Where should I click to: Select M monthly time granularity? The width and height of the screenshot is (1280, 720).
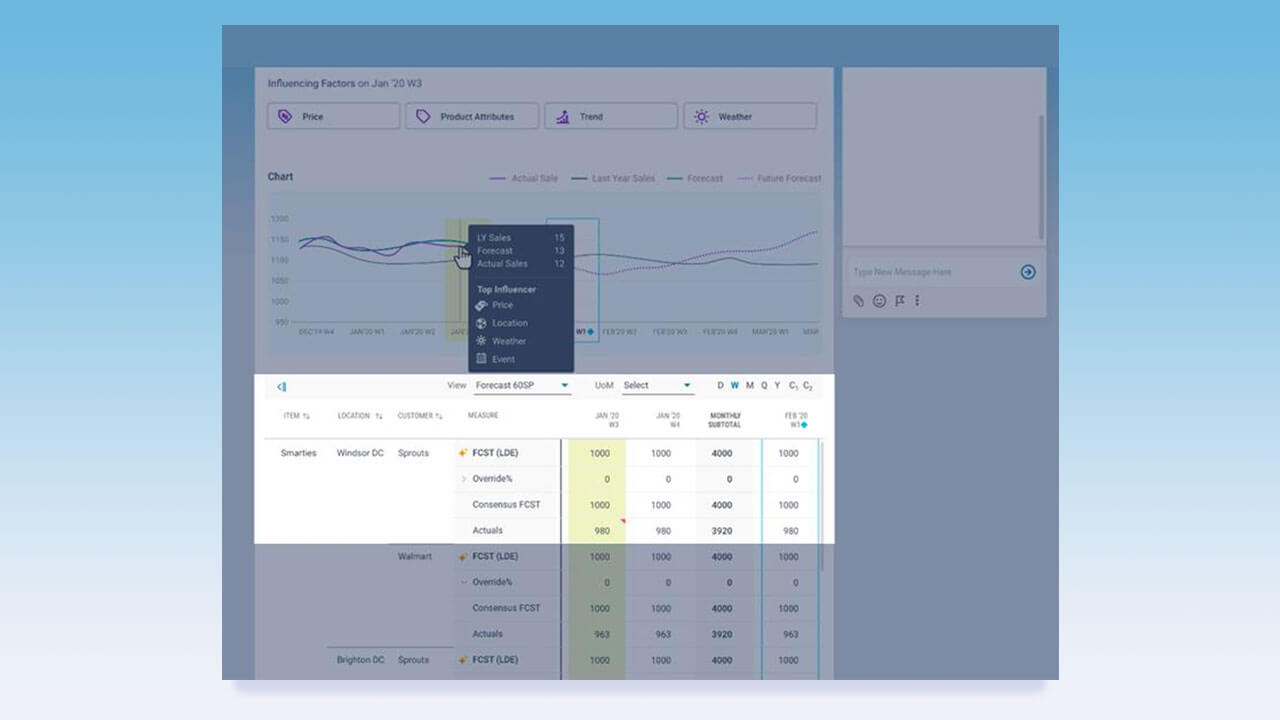click(x=749, y=385)
